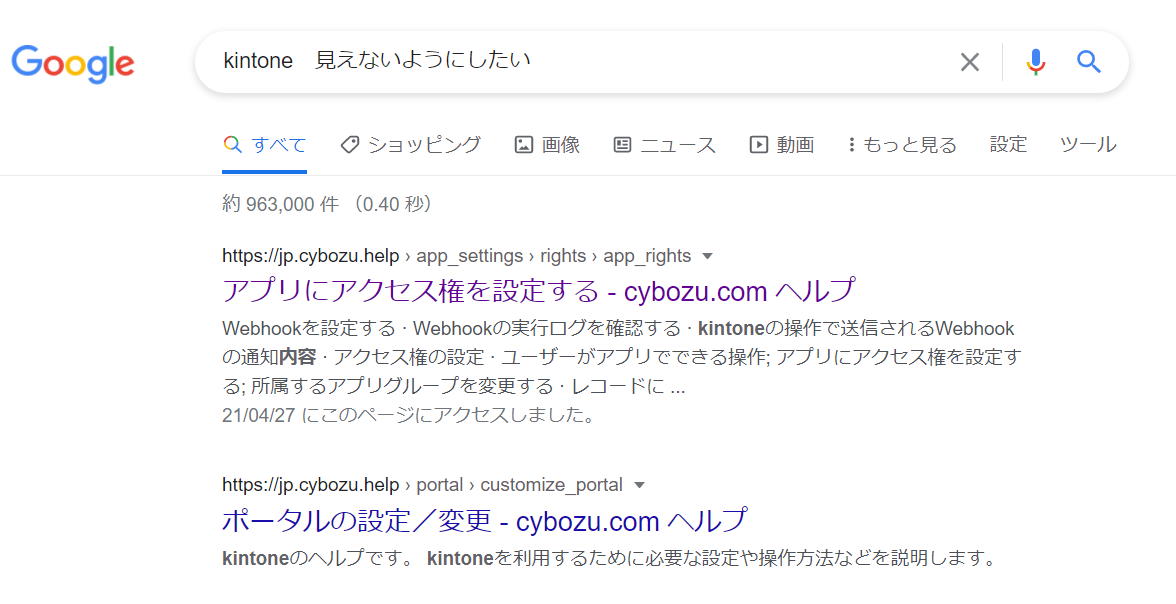This screenshot has height=604, width=1176.
Task: Click the Google logo to return home
Action: tap(72, 62)
